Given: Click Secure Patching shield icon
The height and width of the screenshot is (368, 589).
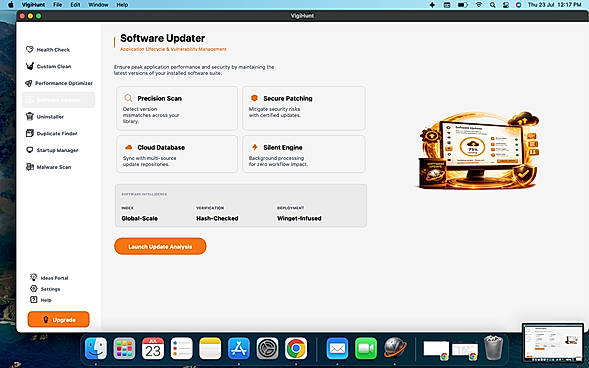Looking at the screenshot, I should (254, 98).
